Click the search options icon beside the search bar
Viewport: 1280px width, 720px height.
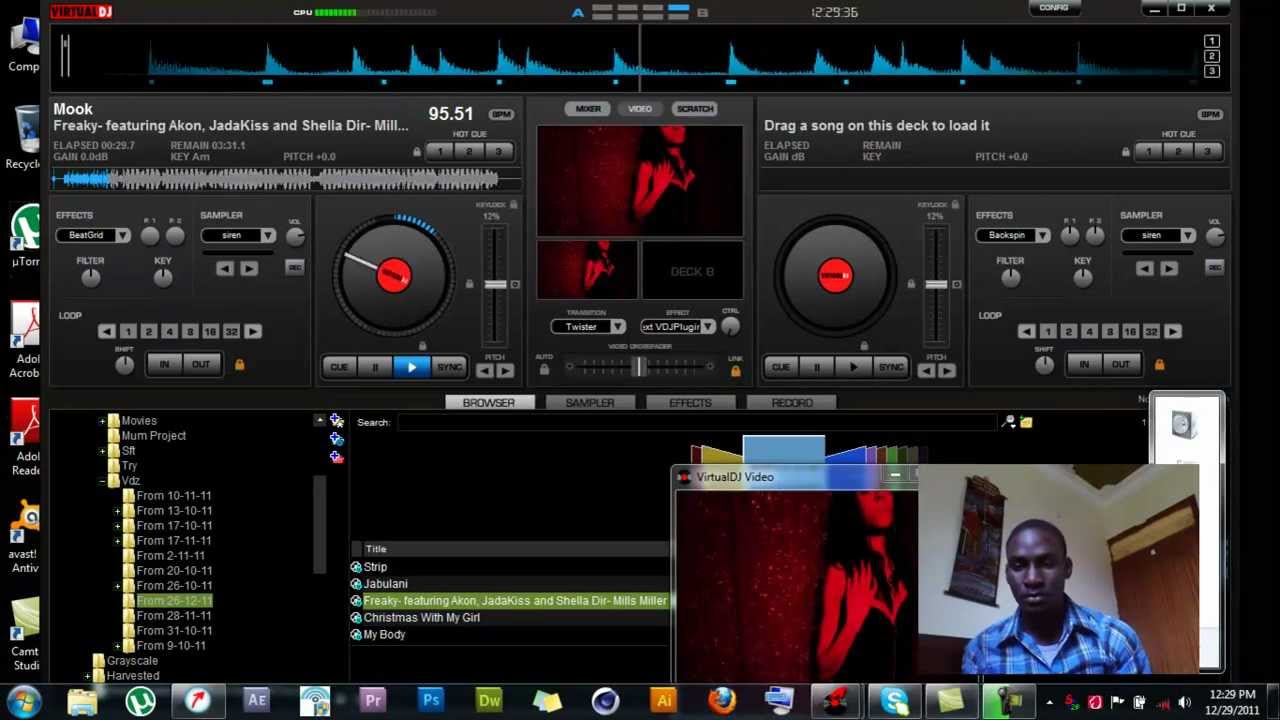(x=1009, y=422)
